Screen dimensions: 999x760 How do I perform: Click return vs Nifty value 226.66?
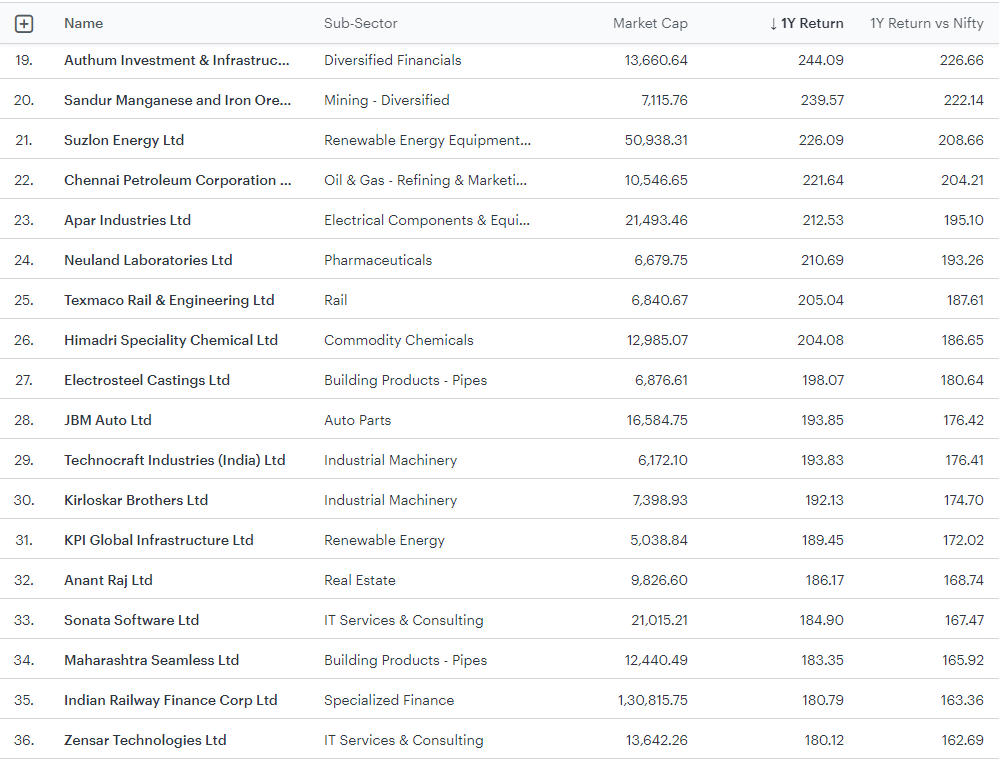tap(961, 61)
